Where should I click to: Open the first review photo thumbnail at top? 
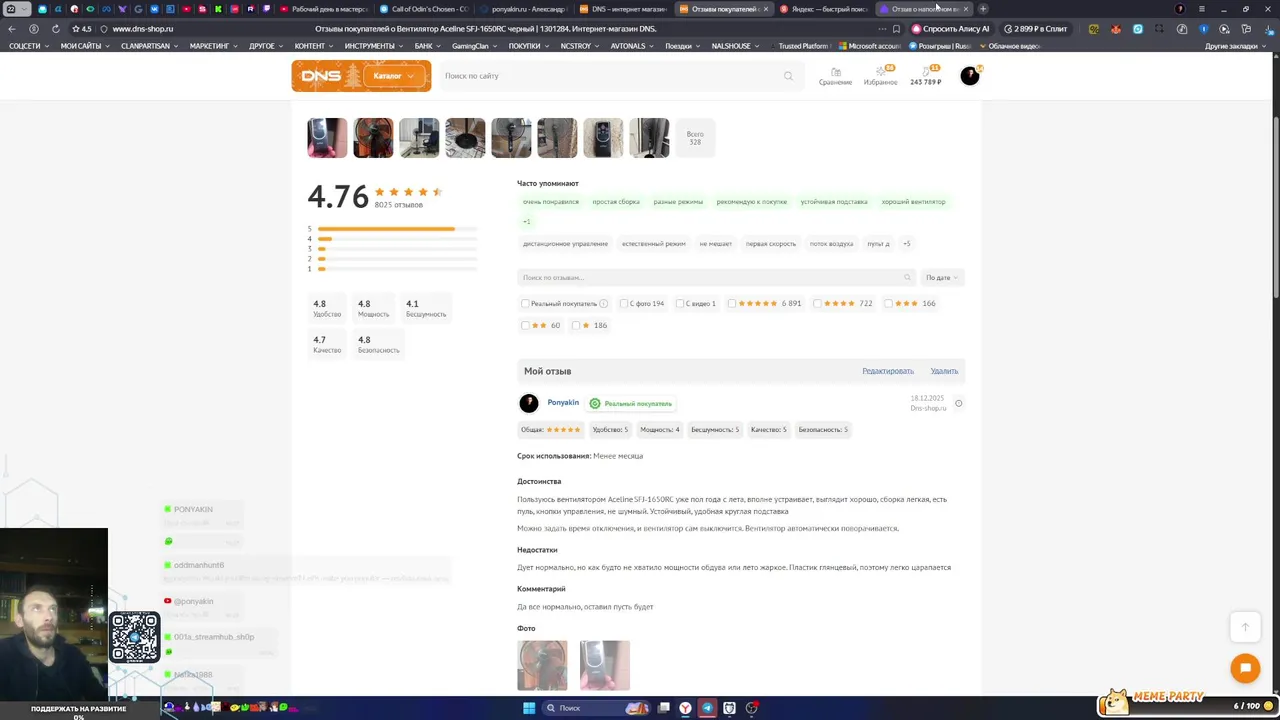click(x=327, y=138)
